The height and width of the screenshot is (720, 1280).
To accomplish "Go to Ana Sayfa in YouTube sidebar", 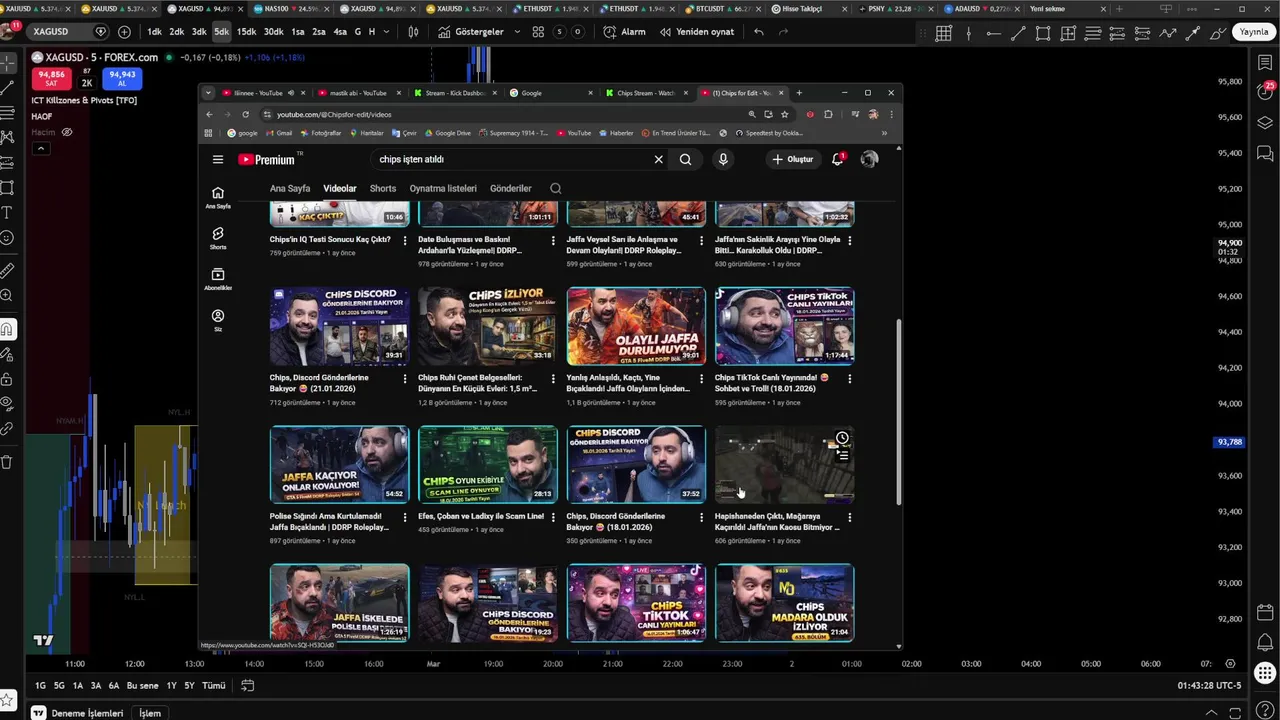I will coord(218,197).
